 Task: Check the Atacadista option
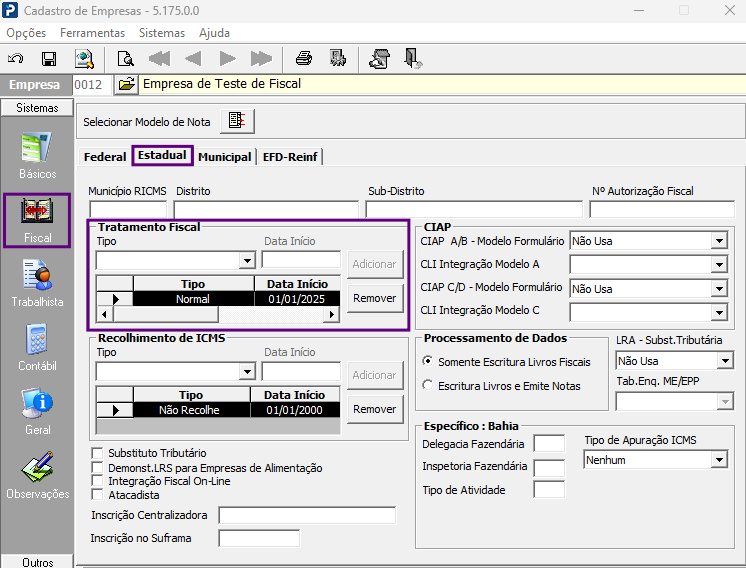(97, 494)
